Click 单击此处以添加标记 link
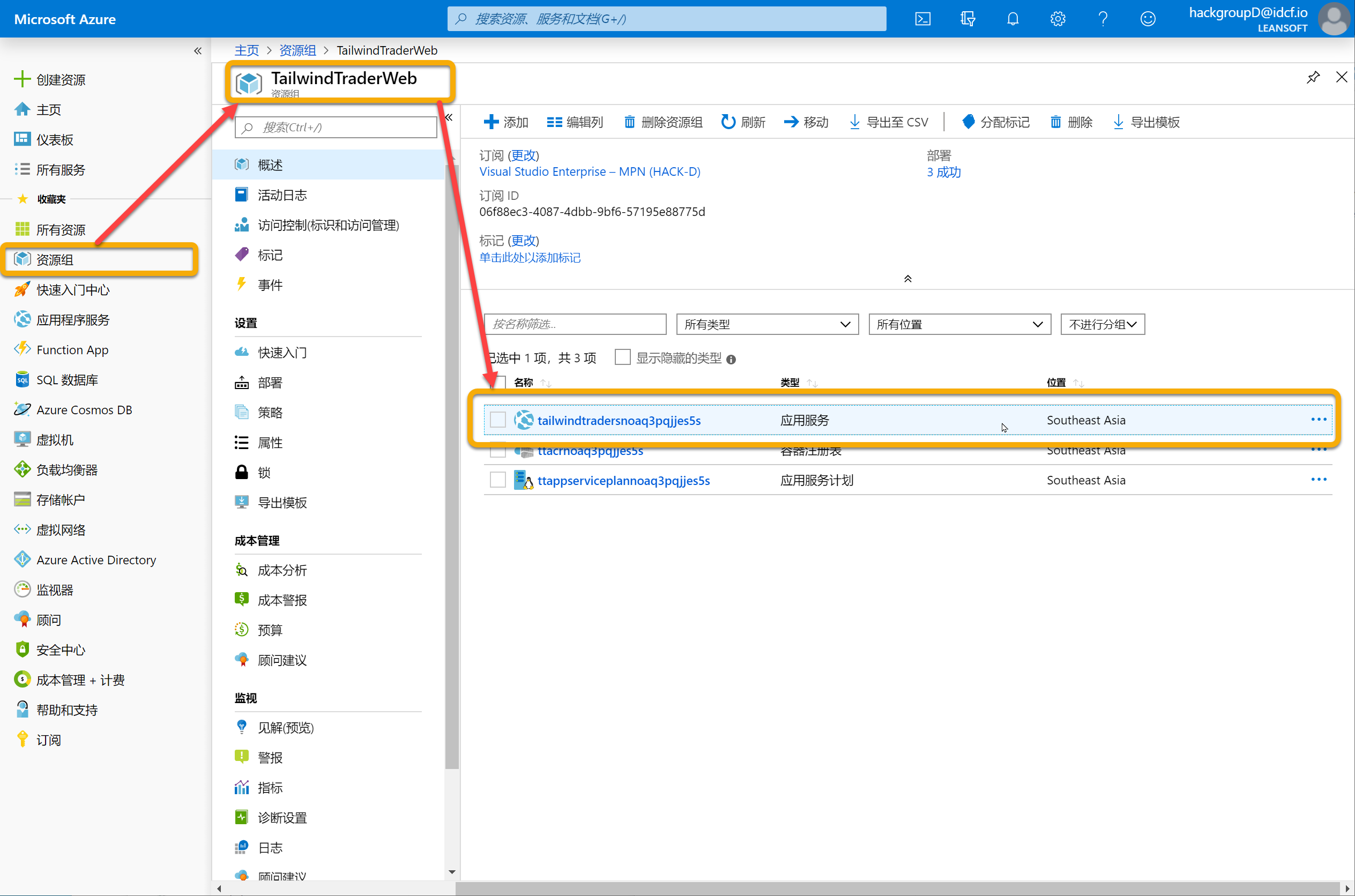The height and width of the screenshot is (896, 1355). click(530, 258)
